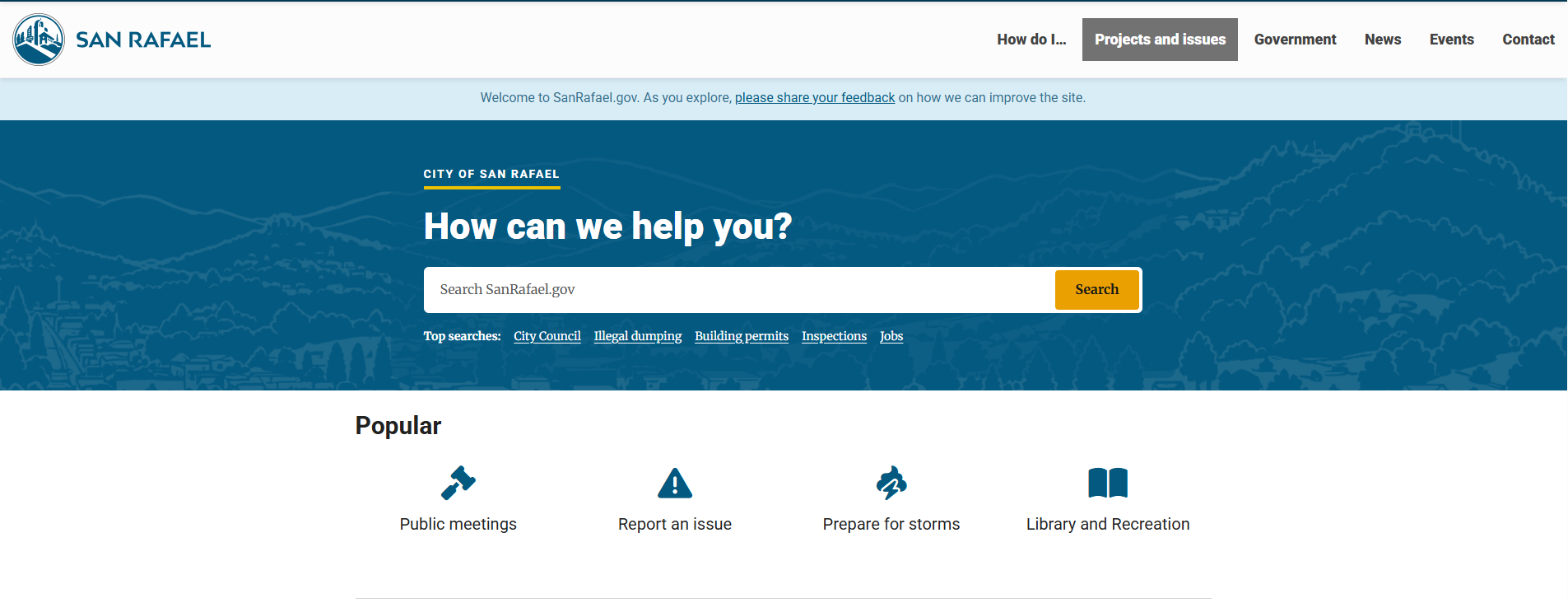Click the Public meetings text label

coord(458,525)
